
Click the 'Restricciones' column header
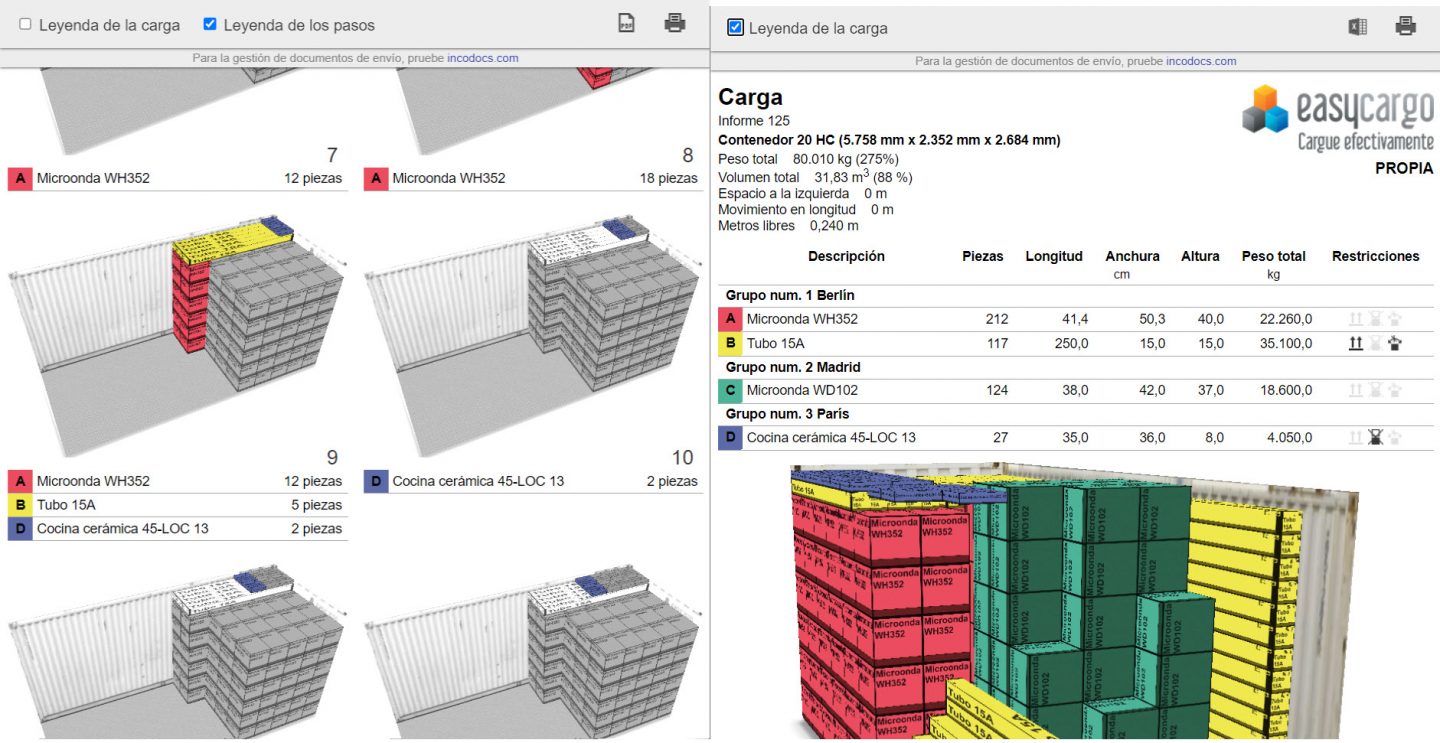(x=1375, y=256)
